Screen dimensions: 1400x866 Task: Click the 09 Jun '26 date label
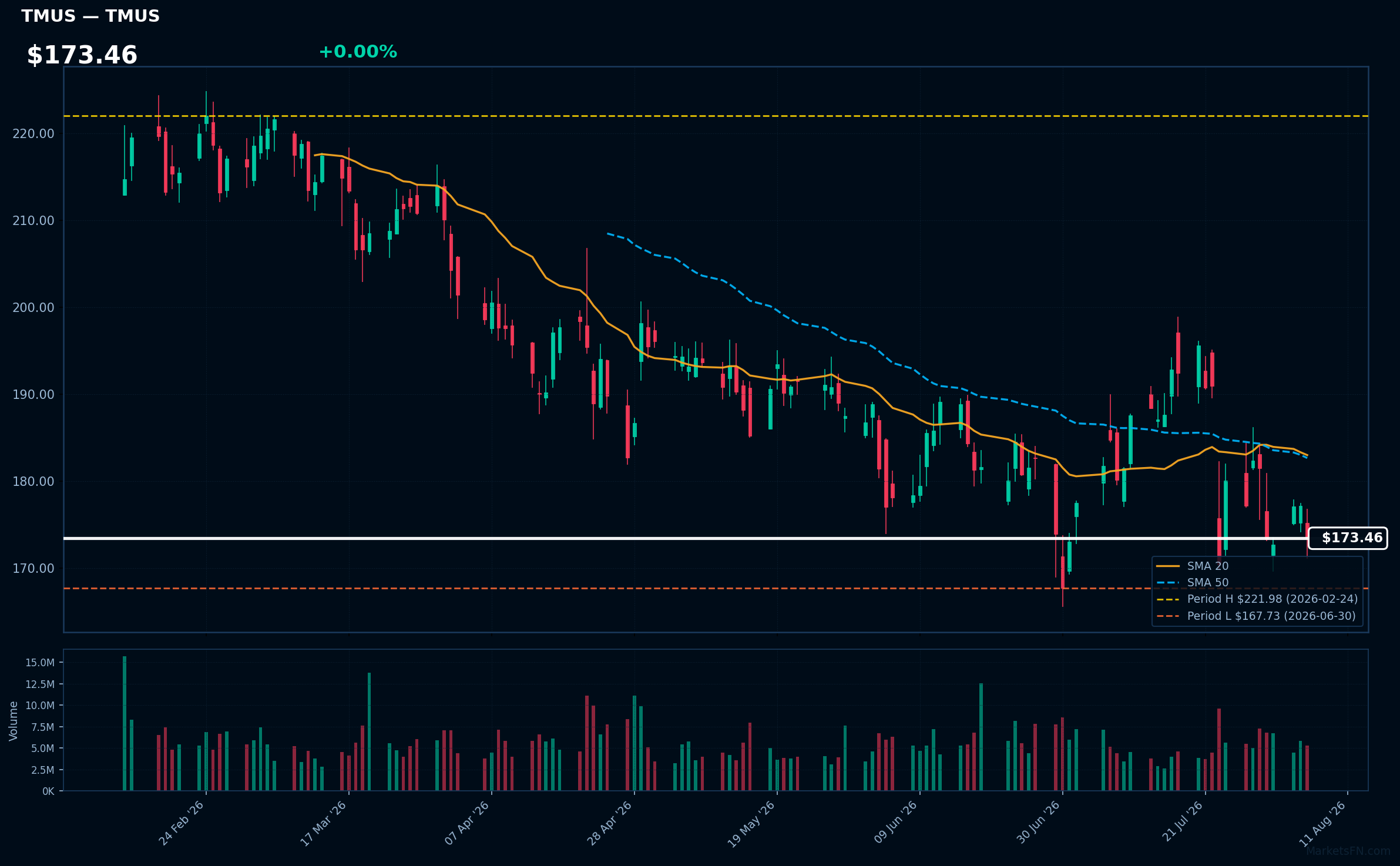click(895, 823)
